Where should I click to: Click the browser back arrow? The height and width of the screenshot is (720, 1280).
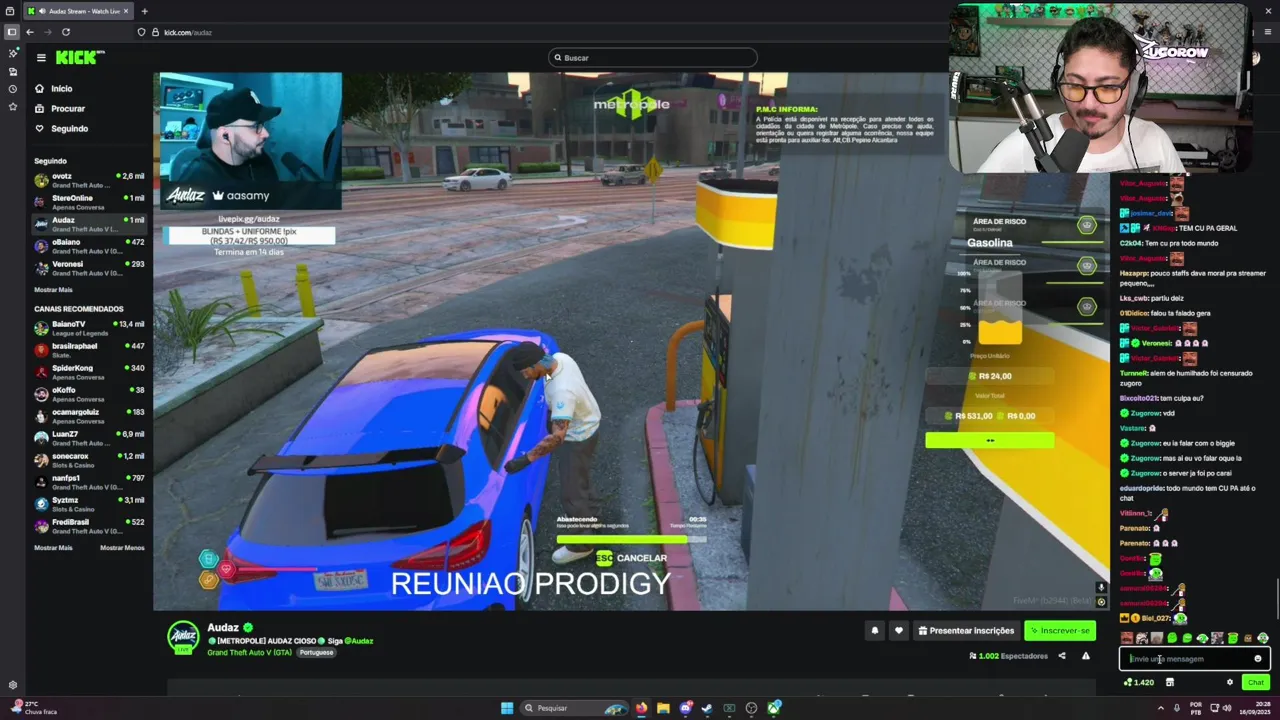(30, 32)
